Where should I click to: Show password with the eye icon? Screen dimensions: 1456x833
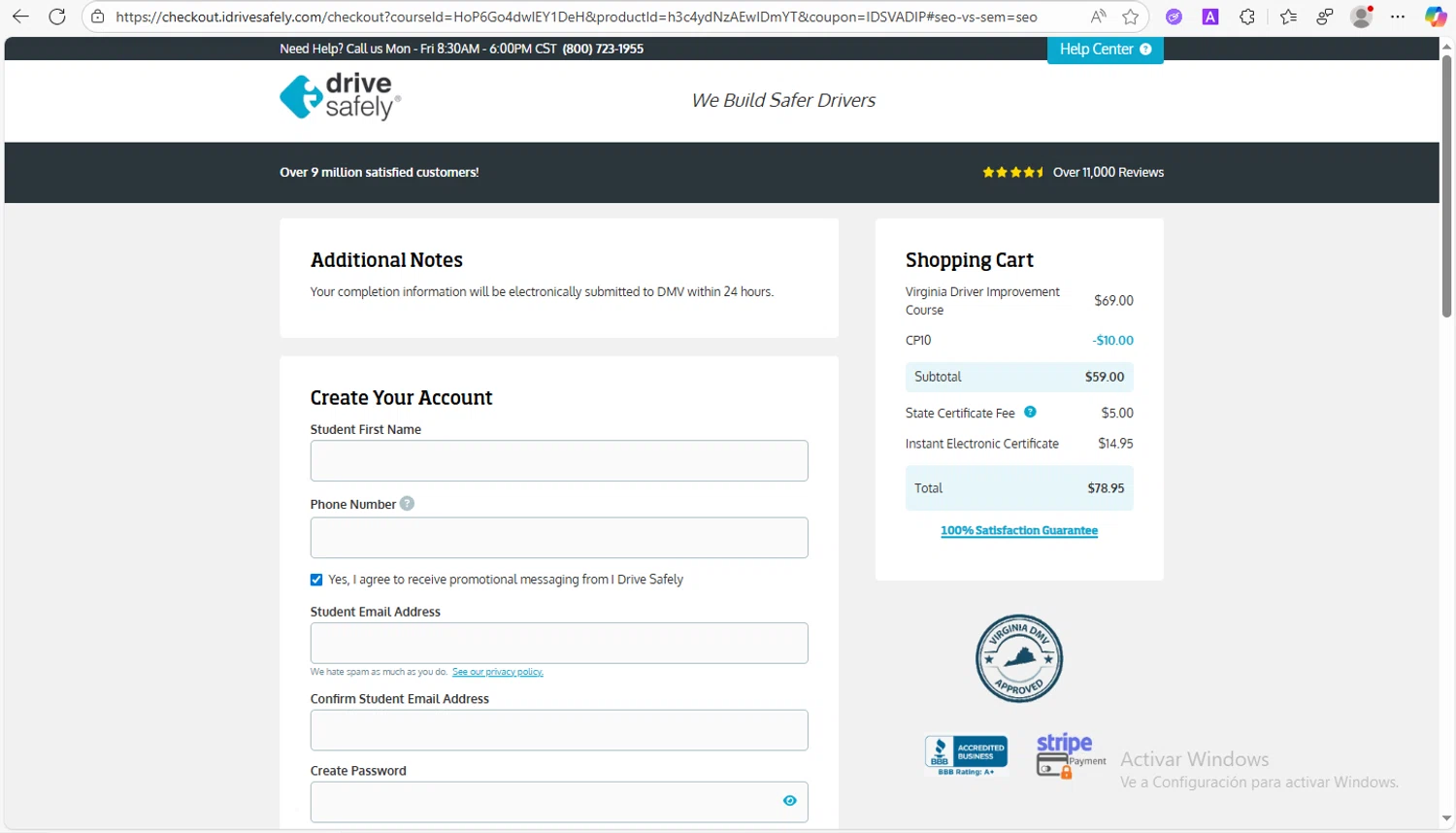789,801
